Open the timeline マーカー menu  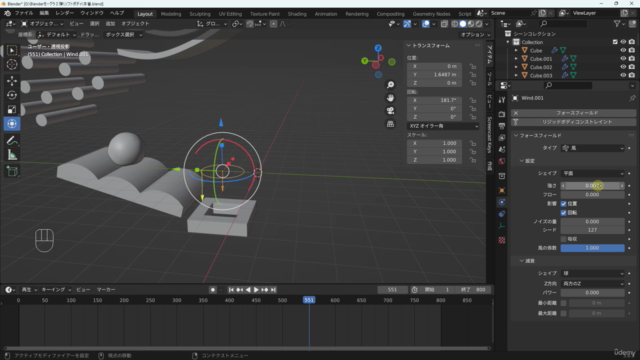(x=106, y=290)
